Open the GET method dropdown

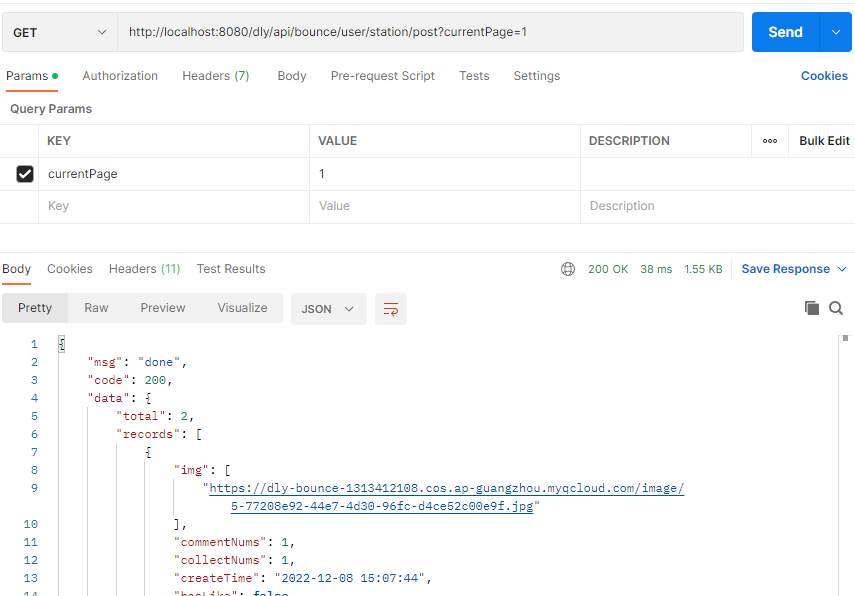pyautogui.click(x=59, y=32)
